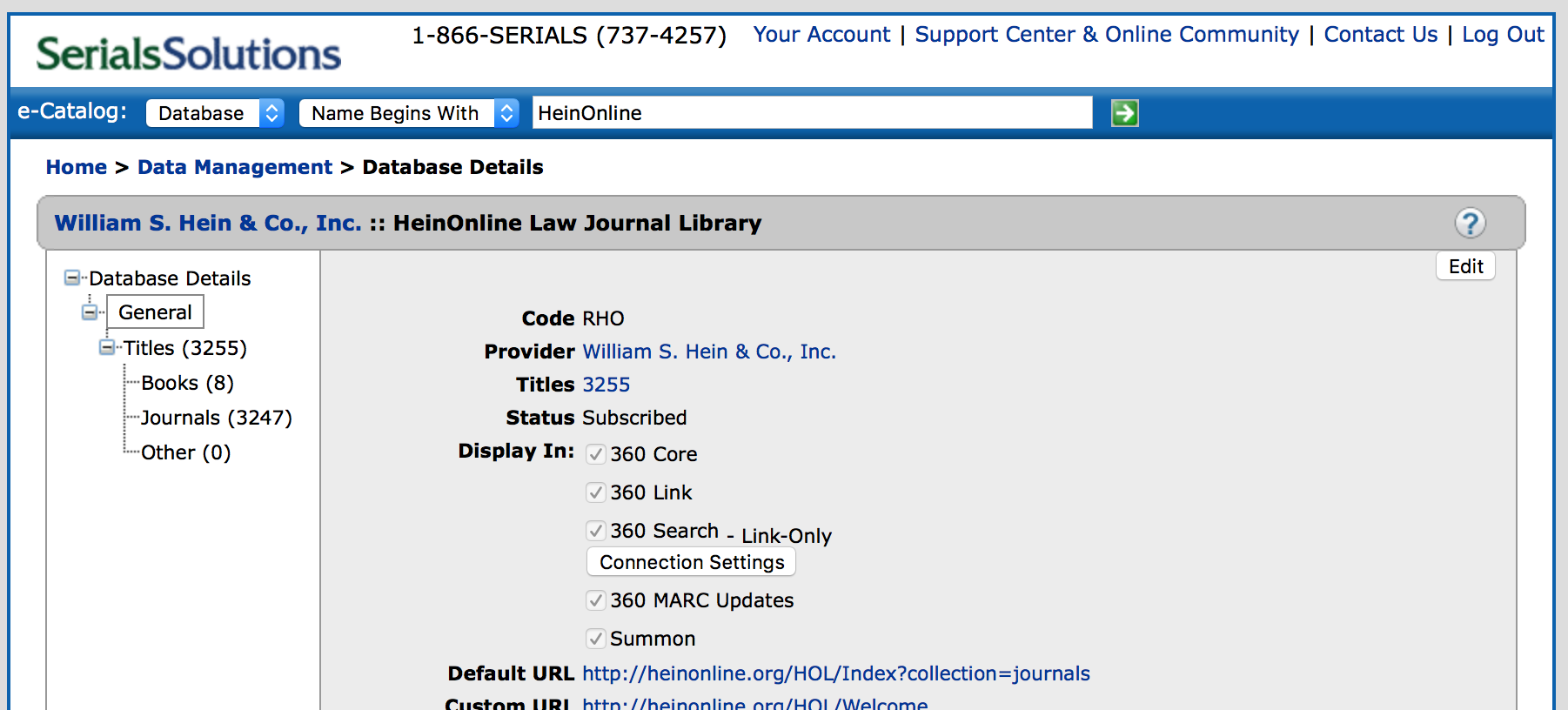Select Database Details root tree item
Viewport: 1568px width, 710px height.
pos(170,278)
